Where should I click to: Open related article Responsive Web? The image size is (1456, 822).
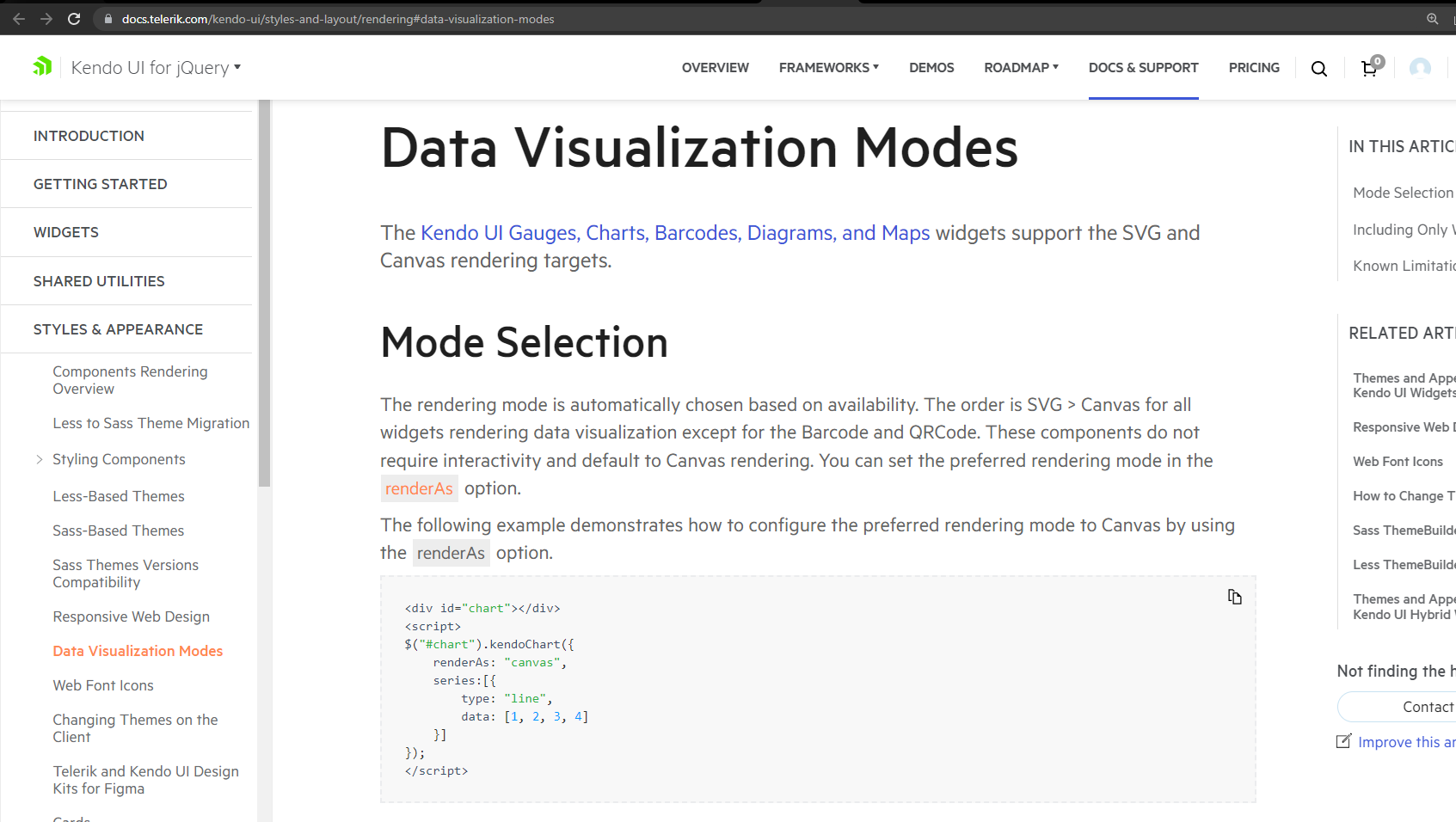coord(1404,427)
